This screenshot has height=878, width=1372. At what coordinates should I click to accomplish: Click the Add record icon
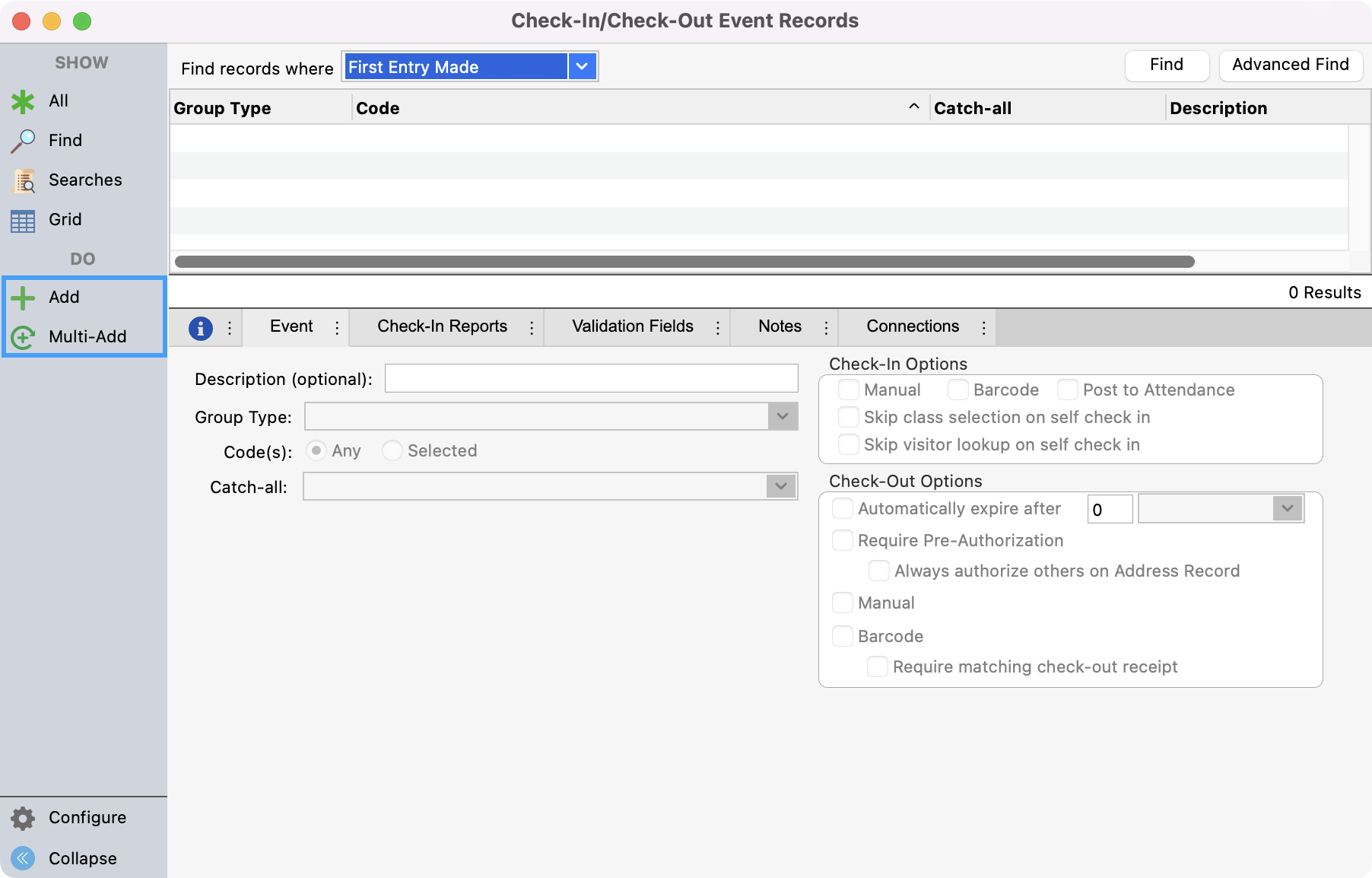[23, 297]
